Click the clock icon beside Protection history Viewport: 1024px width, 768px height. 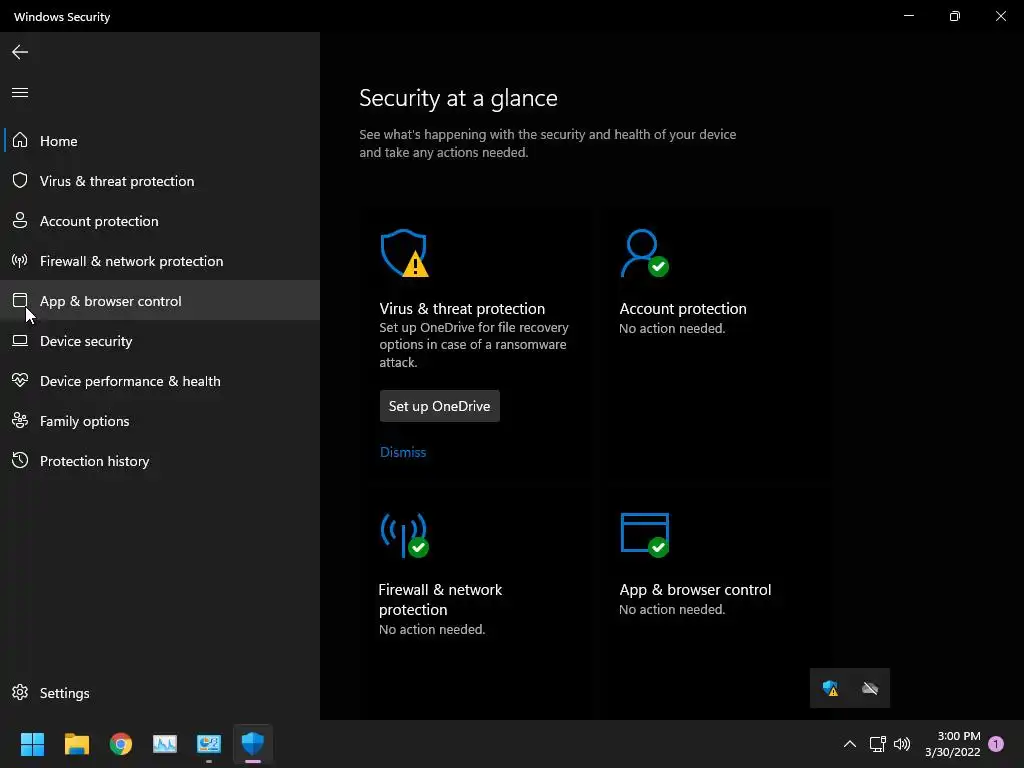(20, 460)
